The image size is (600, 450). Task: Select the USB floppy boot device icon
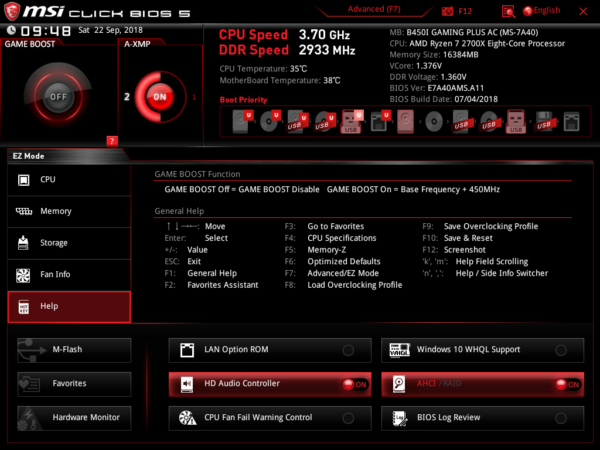coord(544,122)
